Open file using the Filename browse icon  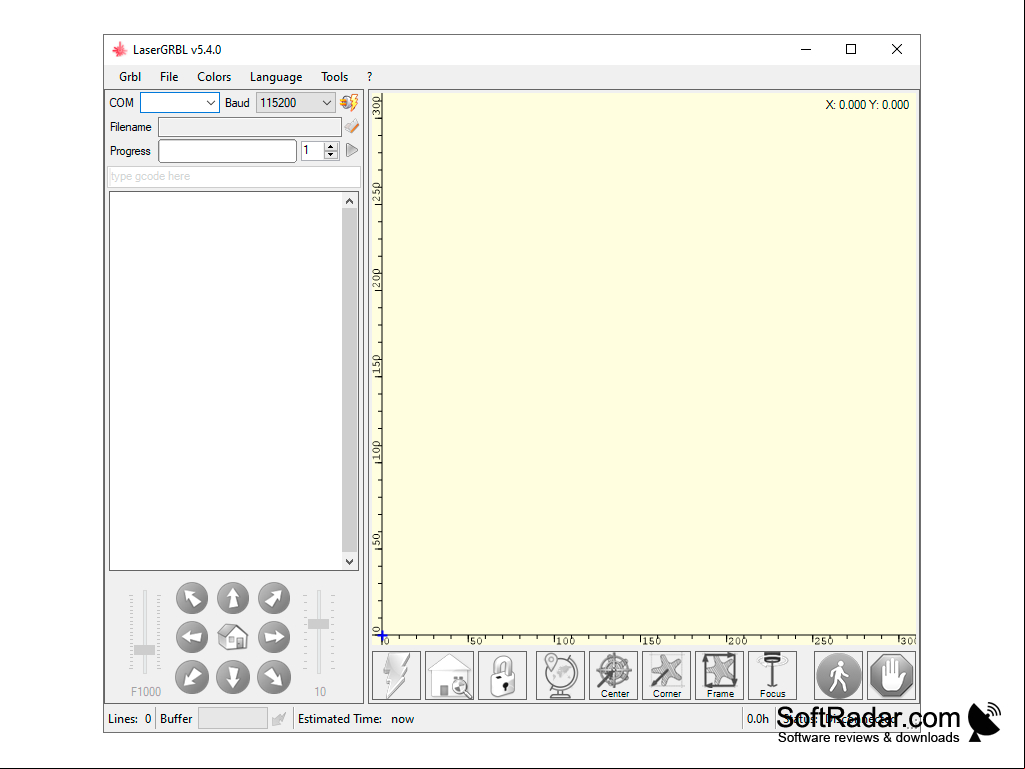[x=352, y=126]
